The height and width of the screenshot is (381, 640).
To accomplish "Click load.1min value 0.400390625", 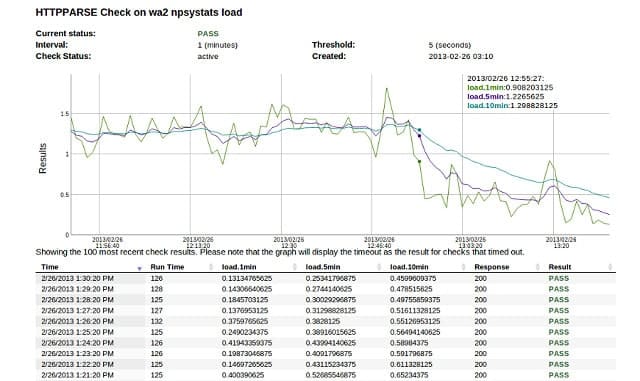I will click(x=243, y=375).
